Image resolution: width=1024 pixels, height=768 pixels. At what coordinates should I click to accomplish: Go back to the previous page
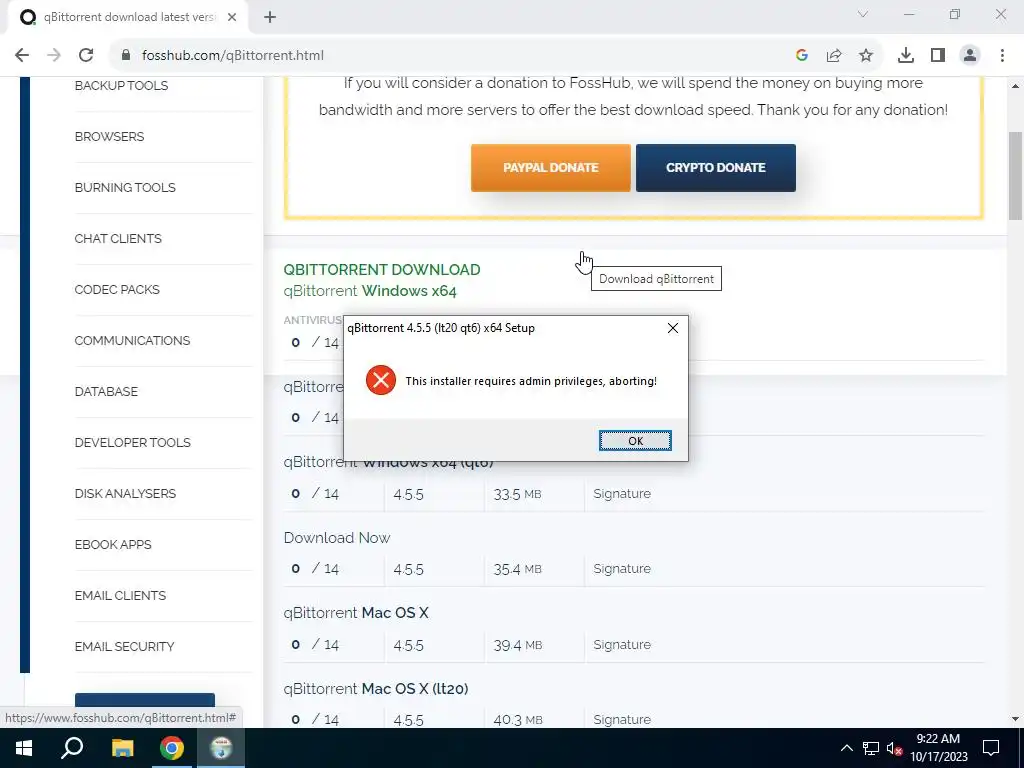22,56
